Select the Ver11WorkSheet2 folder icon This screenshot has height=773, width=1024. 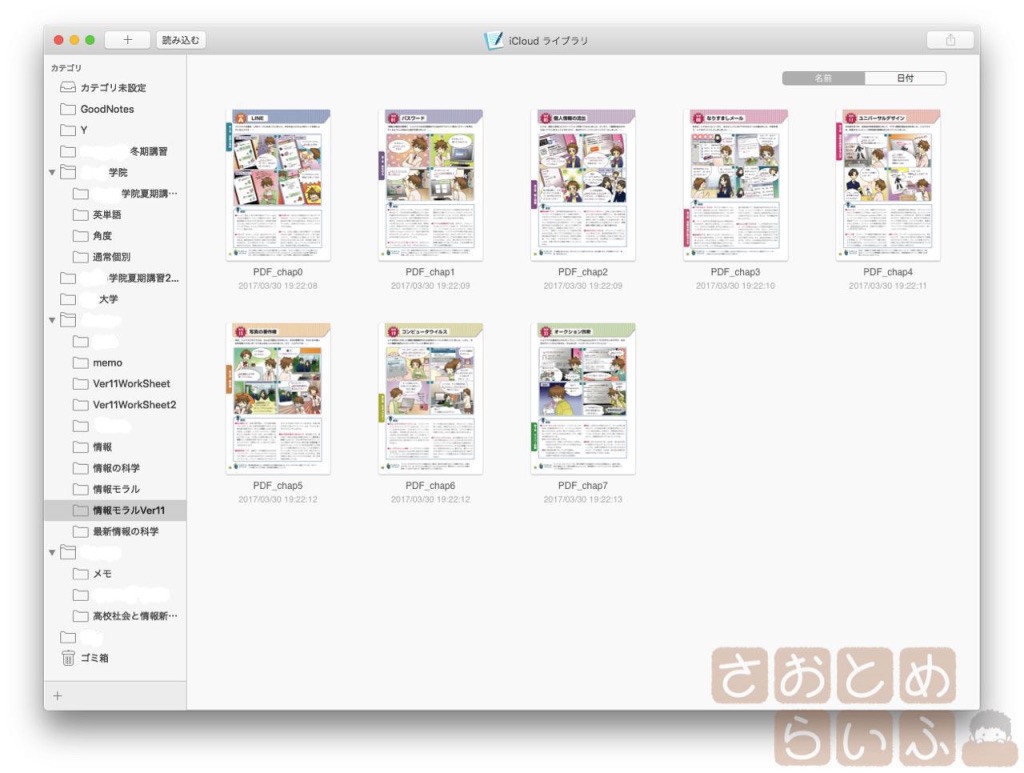click(81, 404)
